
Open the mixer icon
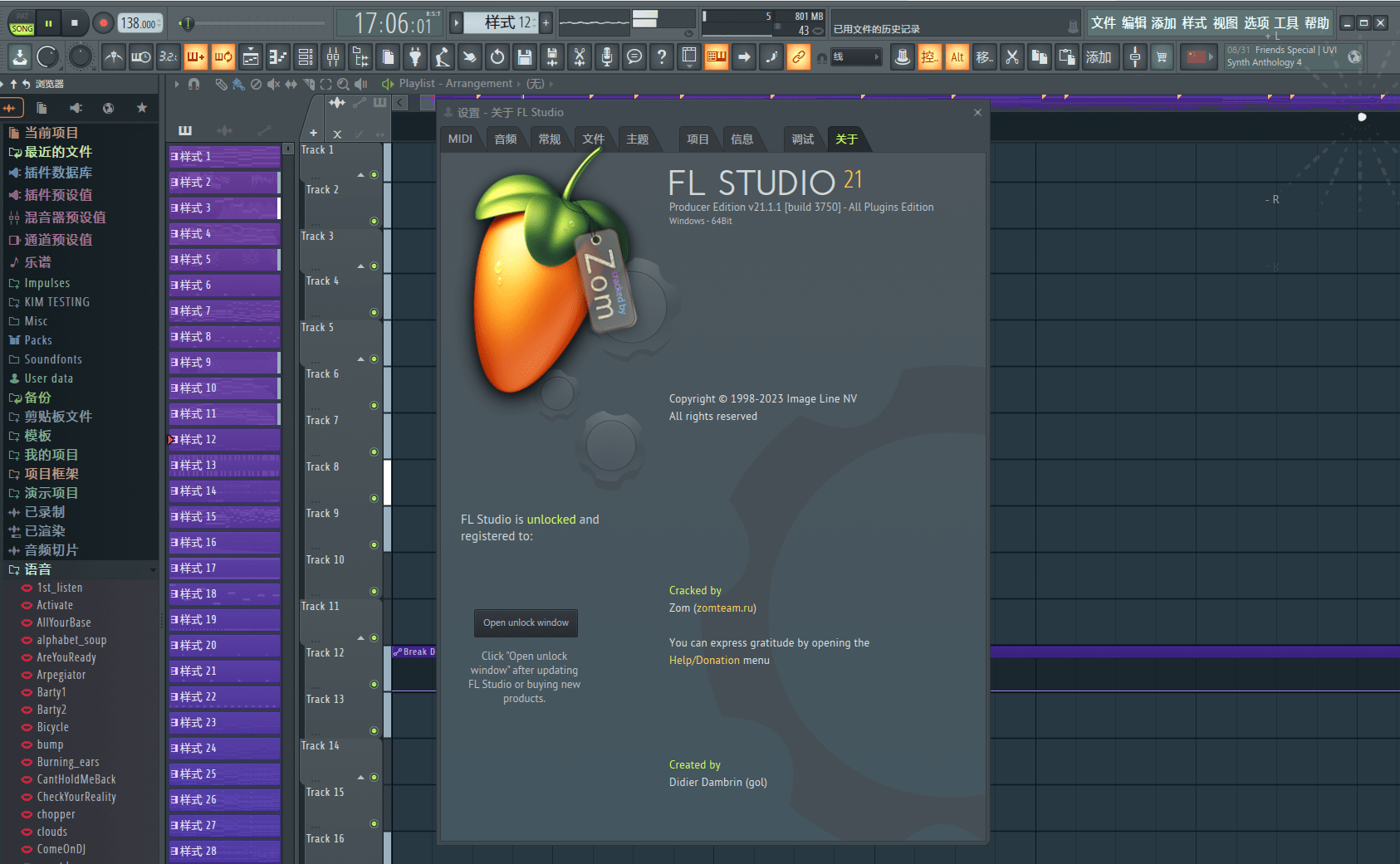(x=333, y=57)
